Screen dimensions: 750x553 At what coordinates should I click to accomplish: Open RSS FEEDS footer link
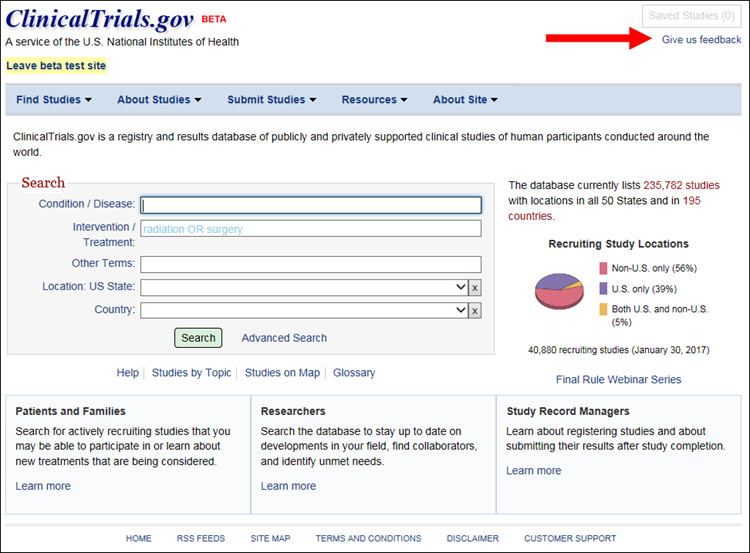(201, 539)
